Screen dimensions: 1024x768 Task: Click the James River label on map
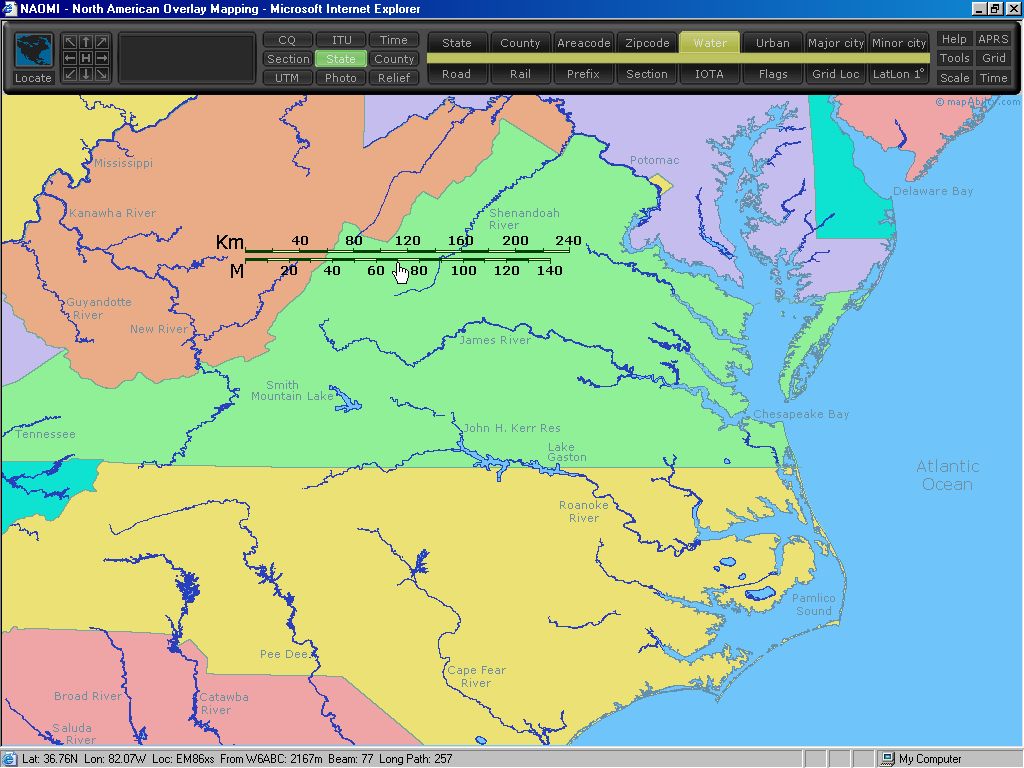494,340
